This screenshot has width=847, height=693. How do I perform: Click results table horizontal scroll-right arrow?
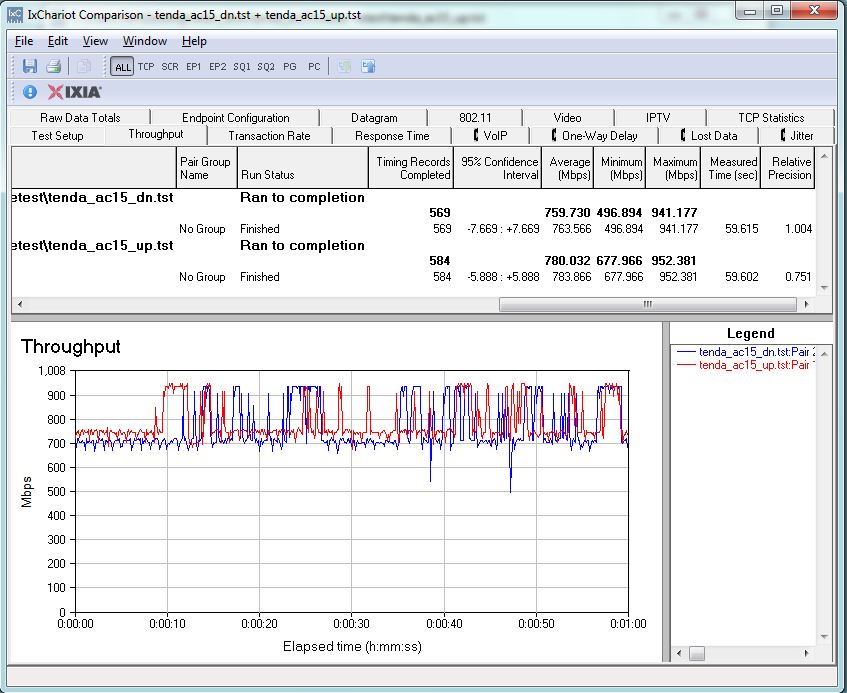click(x=806, y=304)
